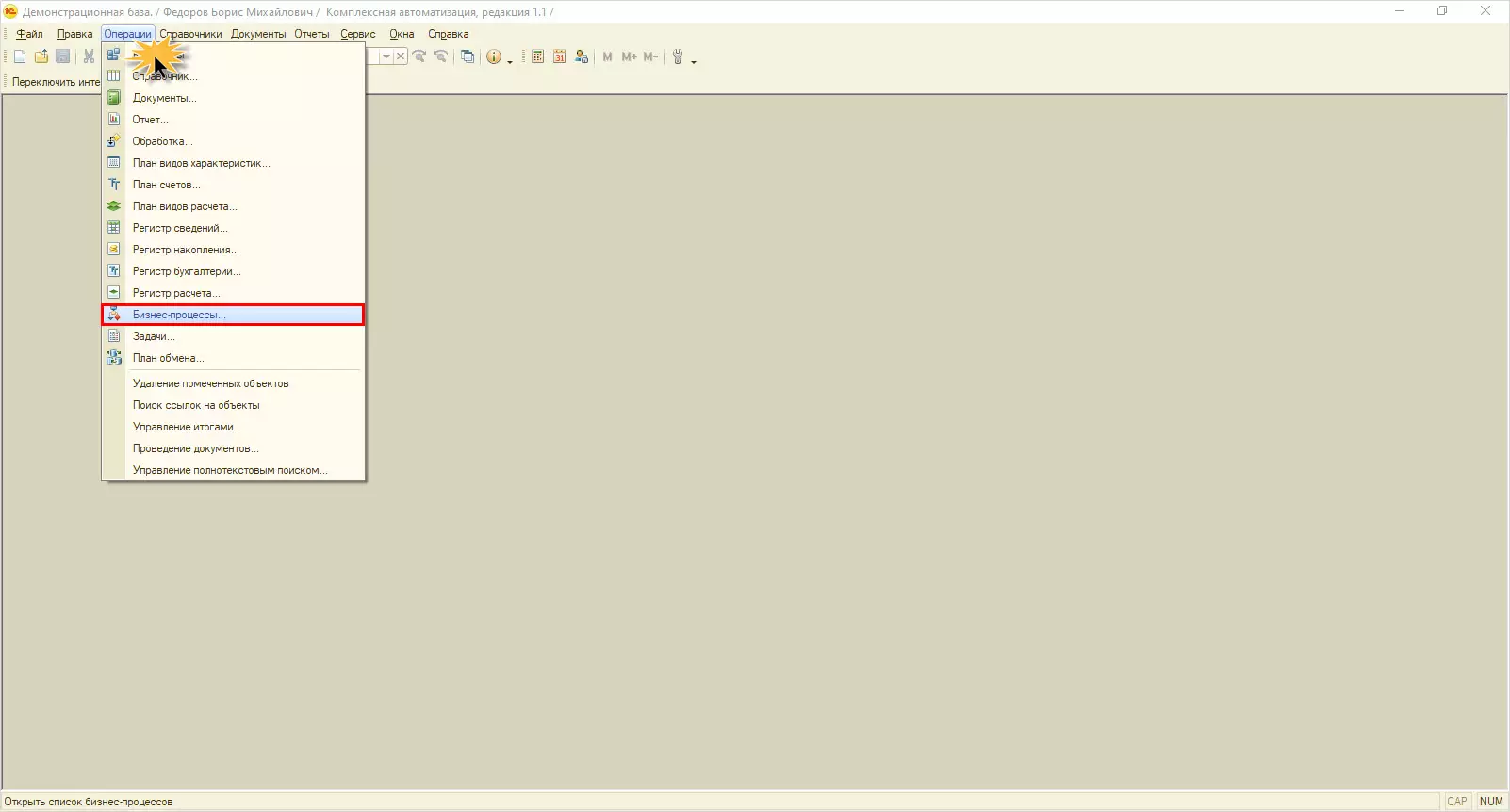The image size is (1510, 812).
Task: Open the Отчеты menu
Action: tap(312, 34)
